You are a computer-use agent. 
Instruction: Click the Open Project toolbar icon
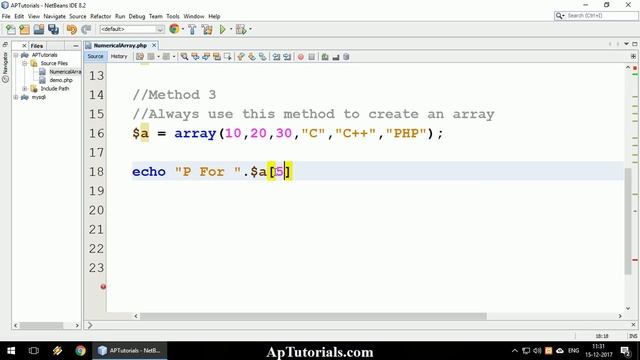(x=39, y=29)
